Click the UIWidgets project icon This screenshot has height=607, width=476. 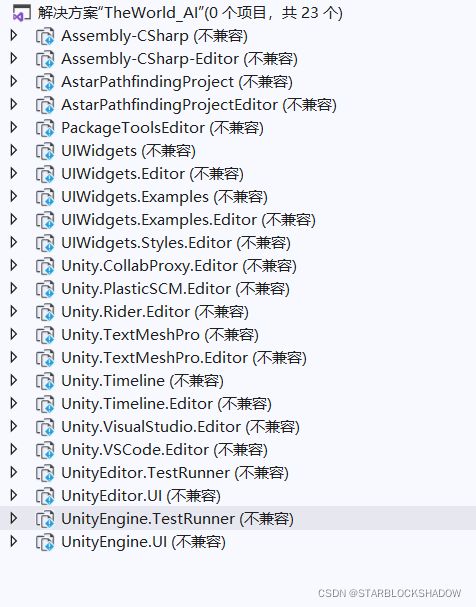click(45, 151)
